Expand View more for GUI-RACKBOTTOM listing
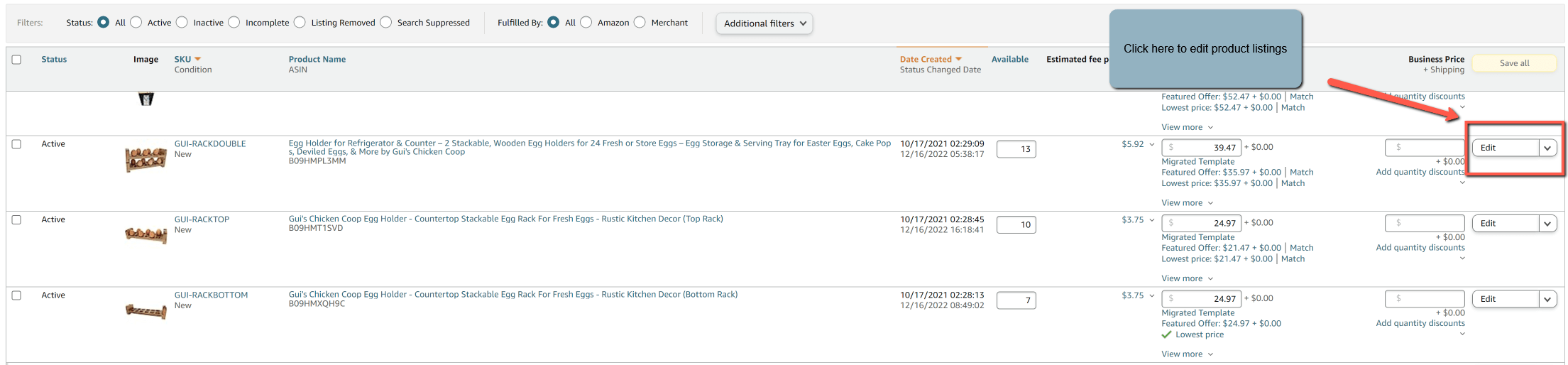This screenshot has width=1568, height=365. click(x=1187, y=354)
